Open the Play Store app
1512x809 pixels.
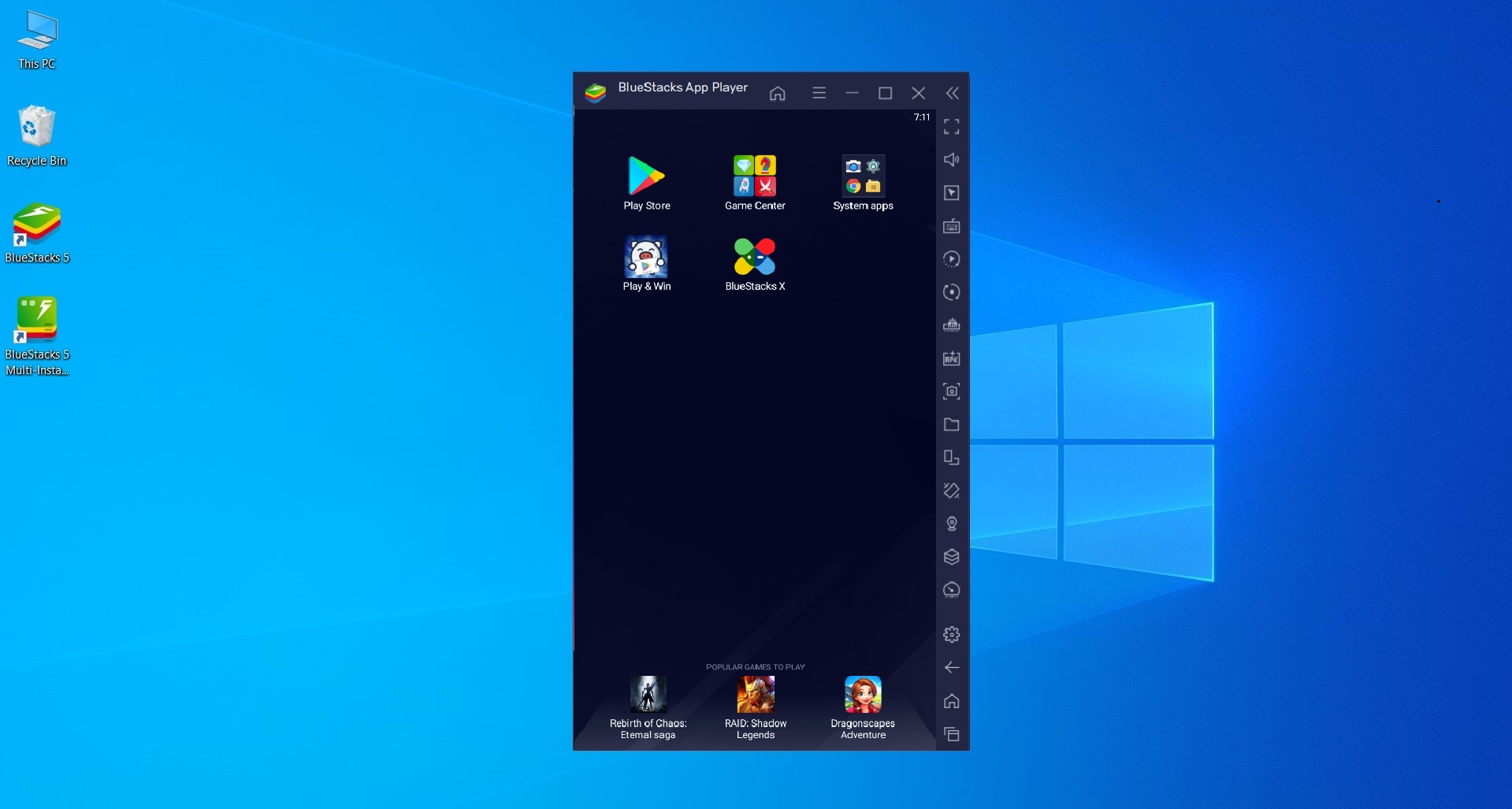click(x=646, y=183)
